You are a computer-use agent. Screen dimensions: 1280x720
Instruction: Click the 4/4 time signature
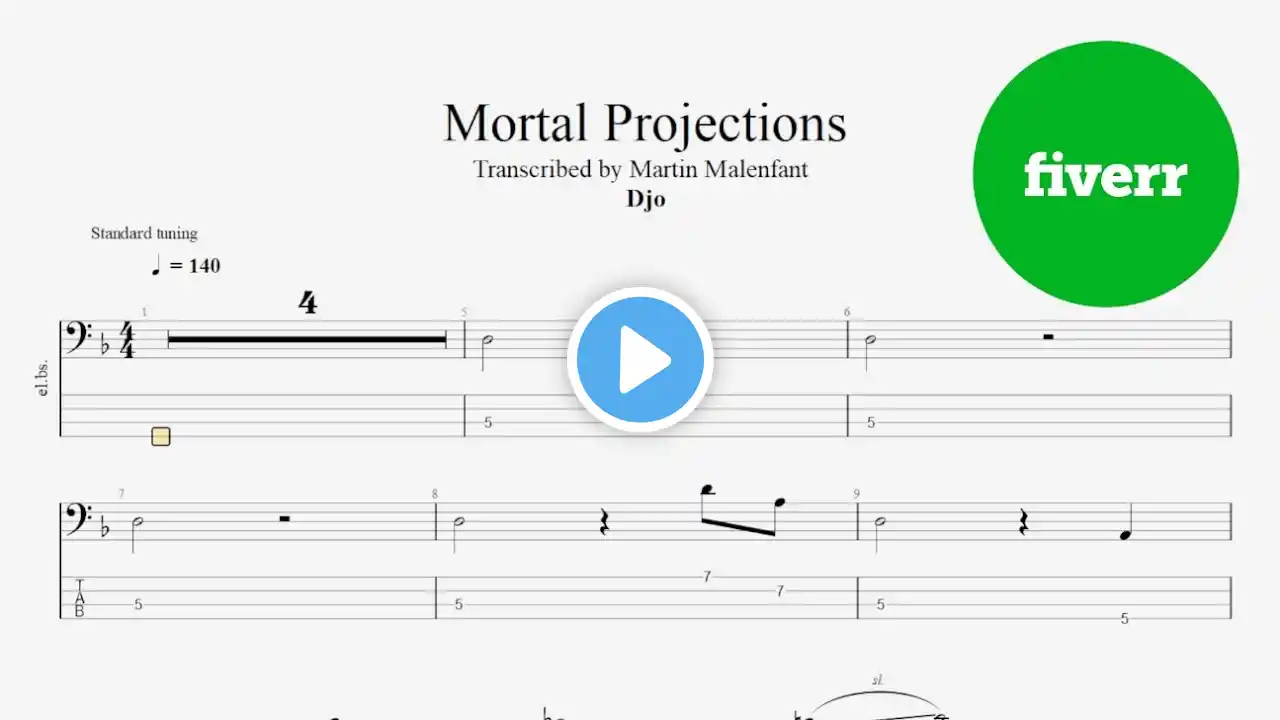click(127, 340)
